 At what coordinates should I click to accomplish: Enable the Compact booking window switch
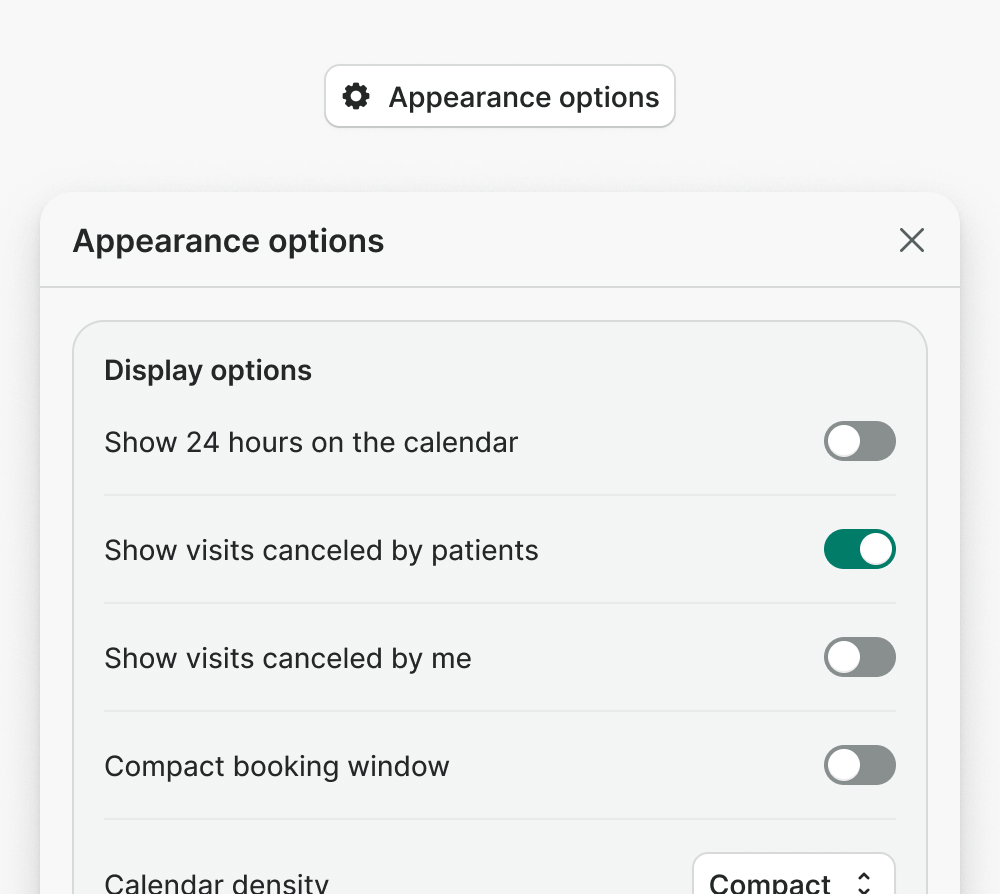click(x=860, y=765)
